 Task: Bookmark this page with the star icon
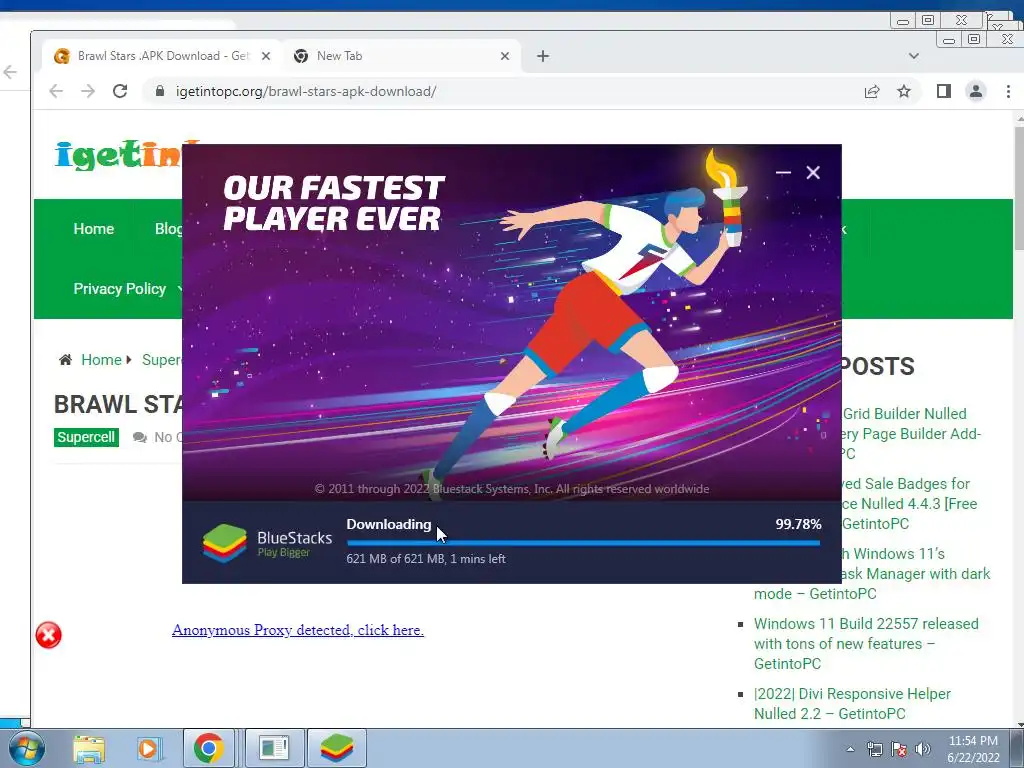[904, 91]
